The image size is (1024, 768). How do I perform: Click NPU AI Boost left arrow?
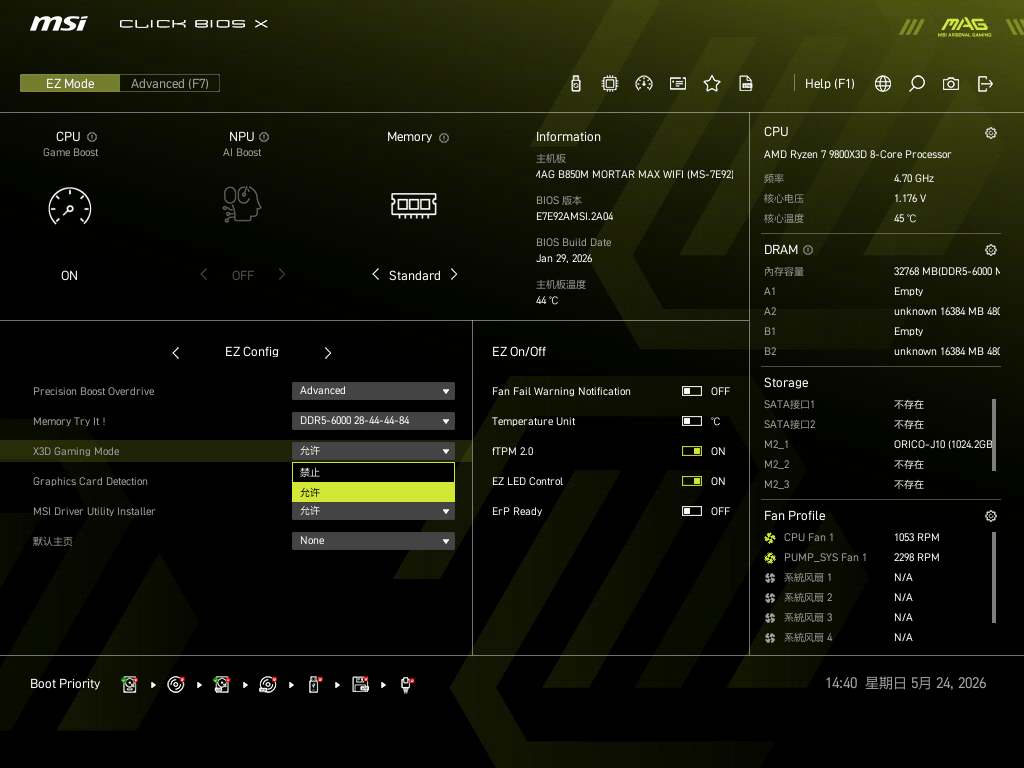pyautogui.click(x=204, y=274)
